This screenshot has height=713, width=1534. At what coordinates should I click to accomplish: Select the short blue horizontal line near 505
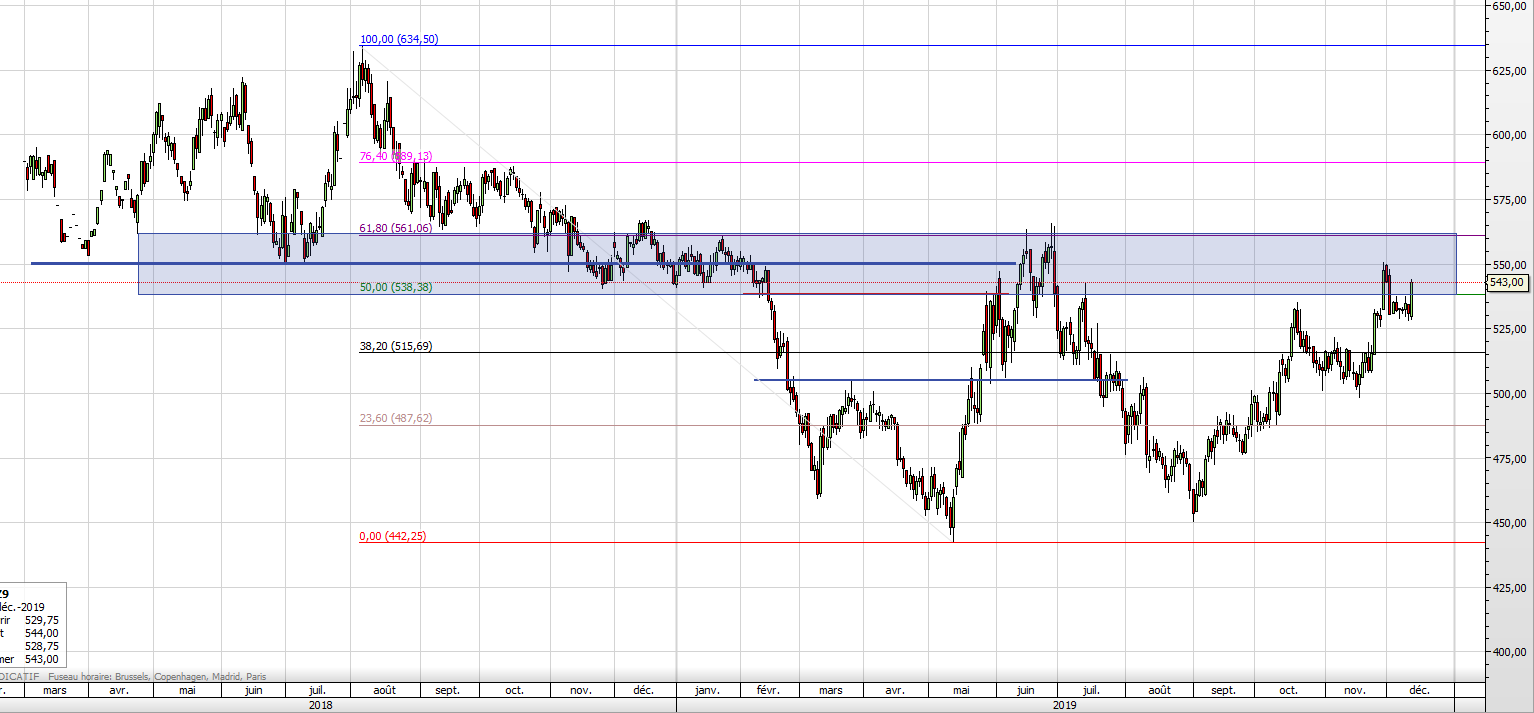940,380
